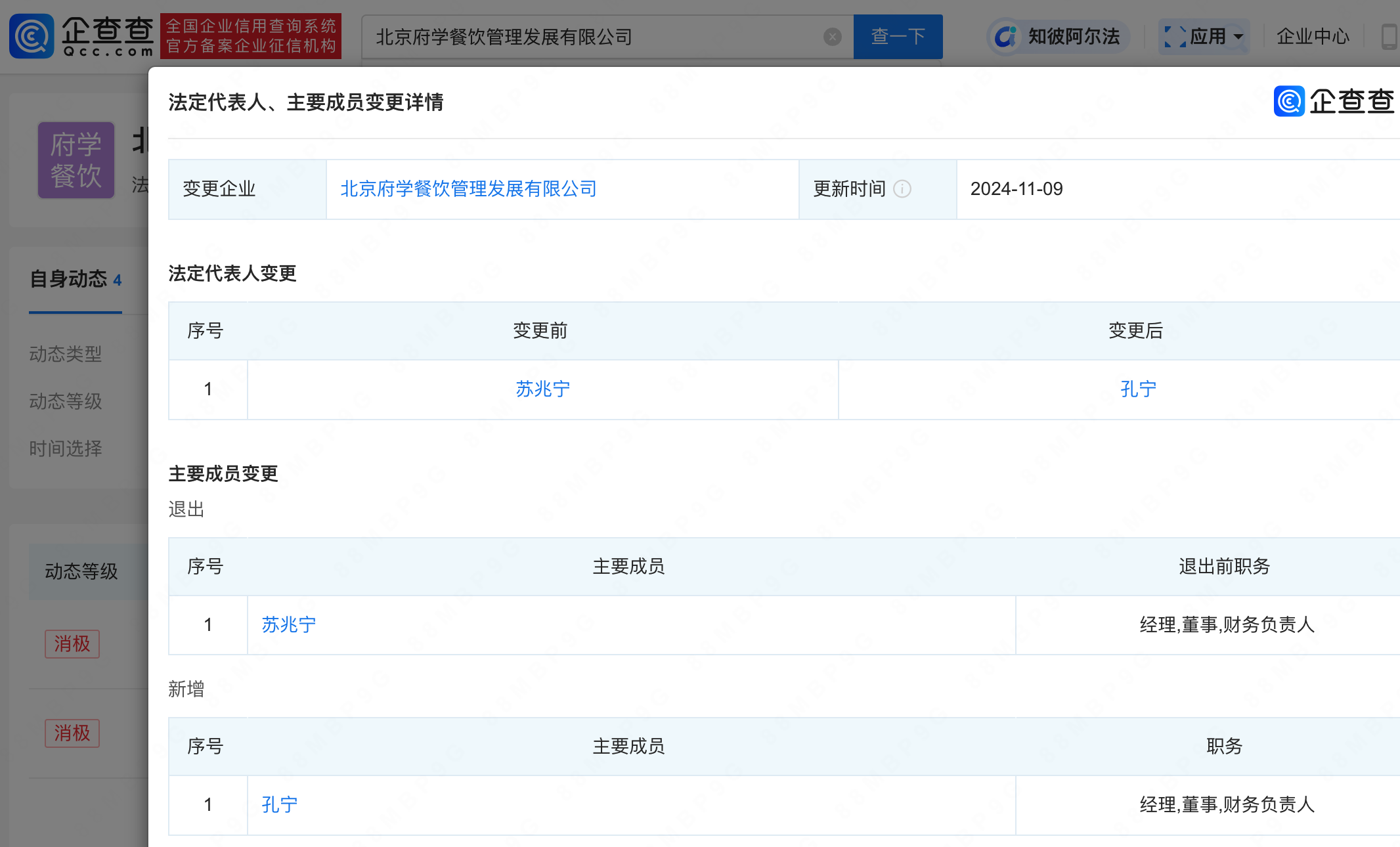Click the info icon beside 更新时间
Screen dimensions: 1400x847
point(903,189)
